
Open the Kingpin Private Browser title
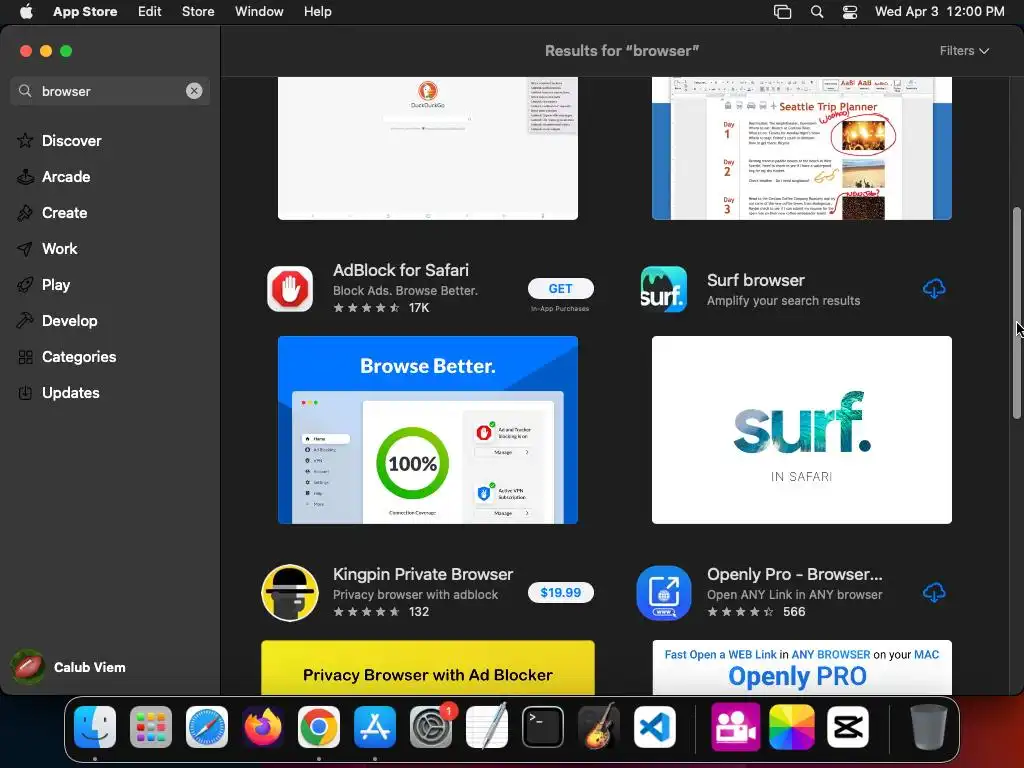click(423, 574)
